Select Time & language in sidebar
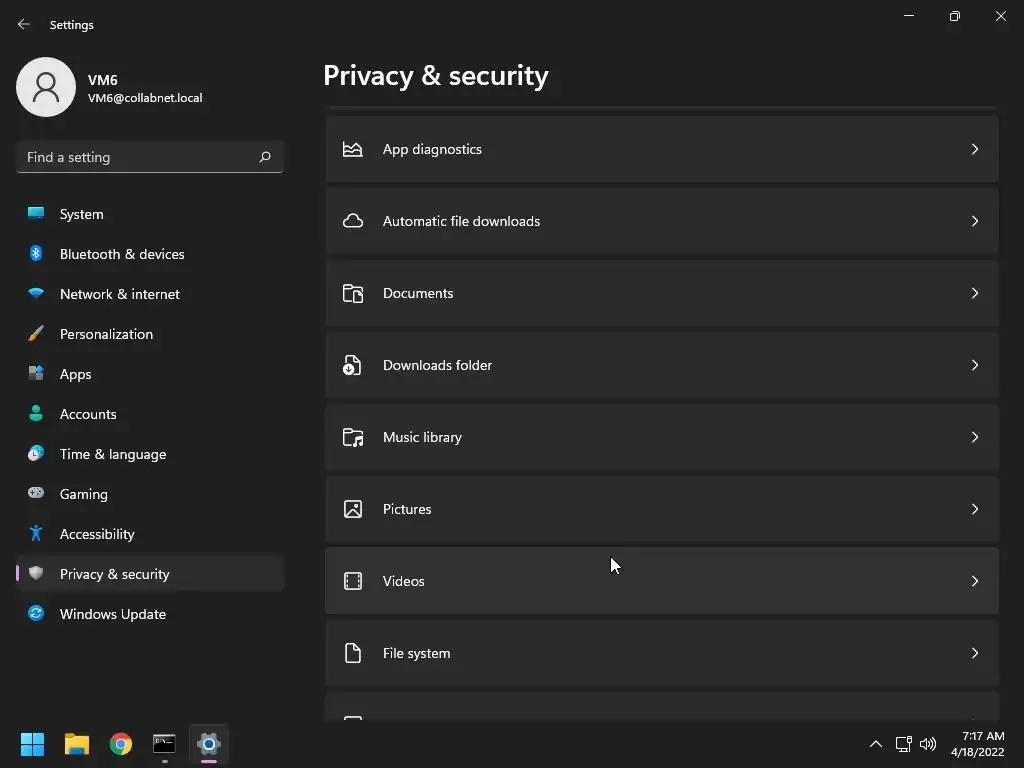Image resolution: width=1024 pixels, height=768 pixels. coord(113,454)
